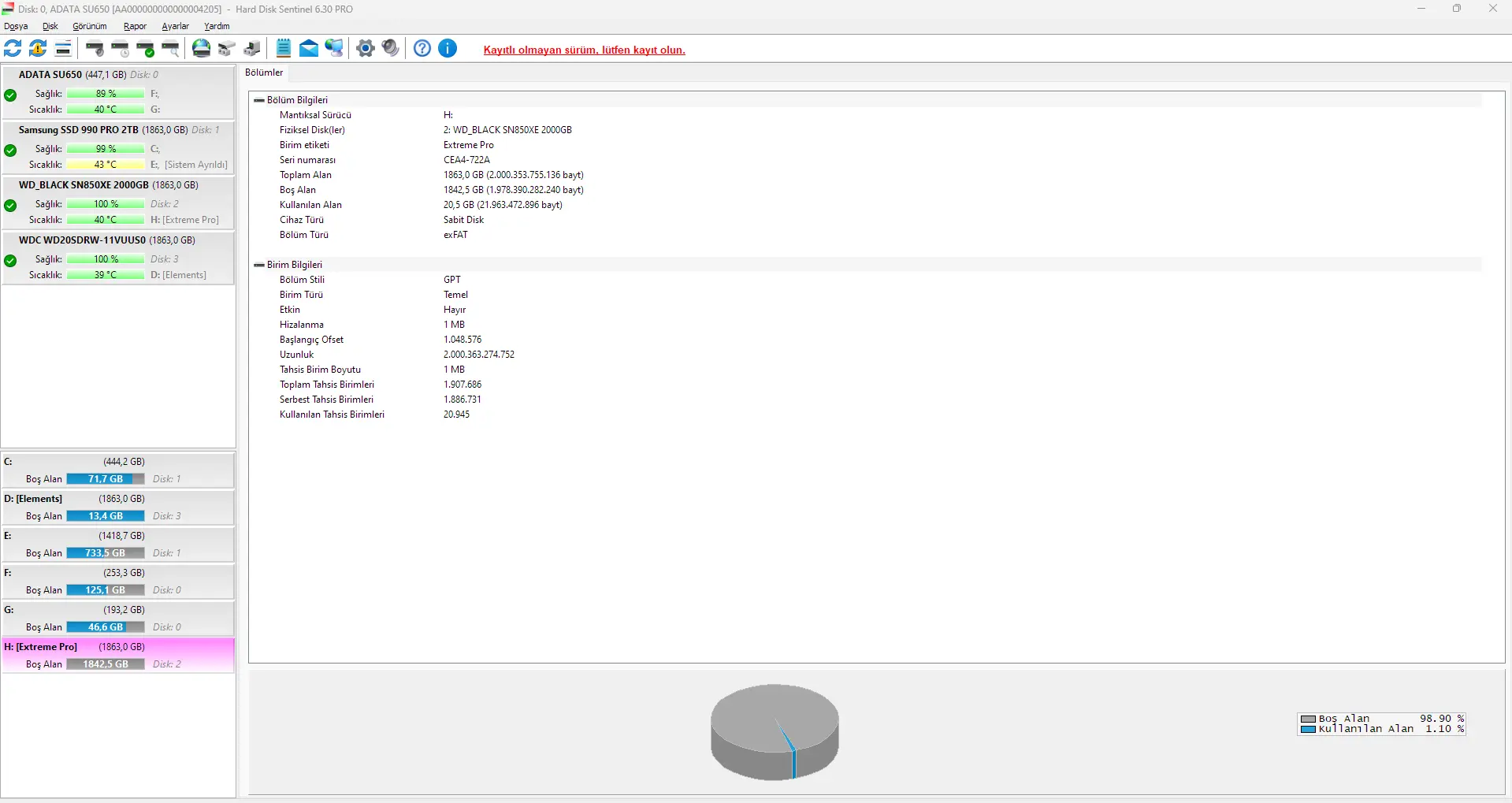Click the disk and small devices icon
Image resolution: width=1512 pixels, height=803 pixels.
227,49
